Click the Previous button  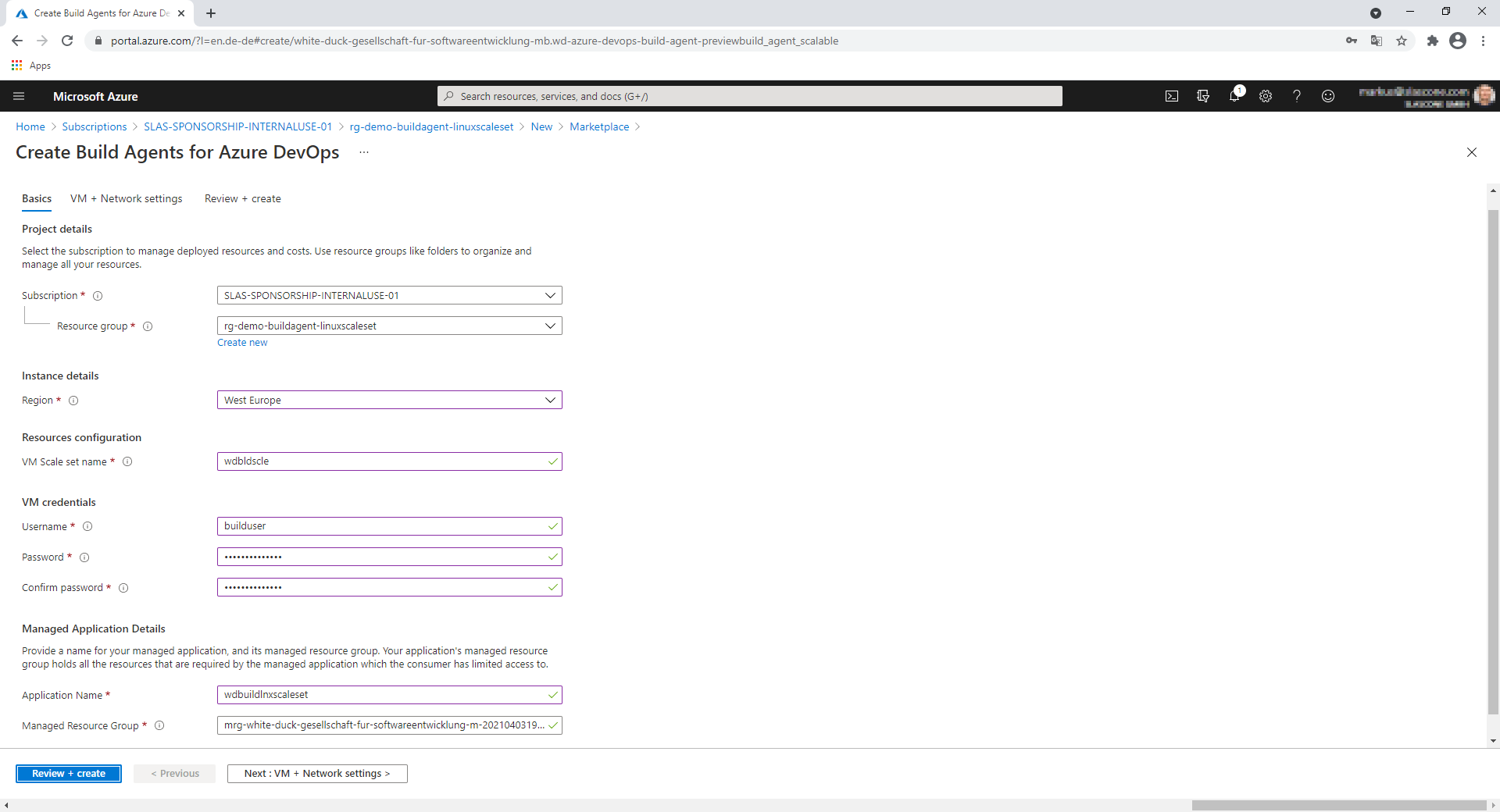174,774
